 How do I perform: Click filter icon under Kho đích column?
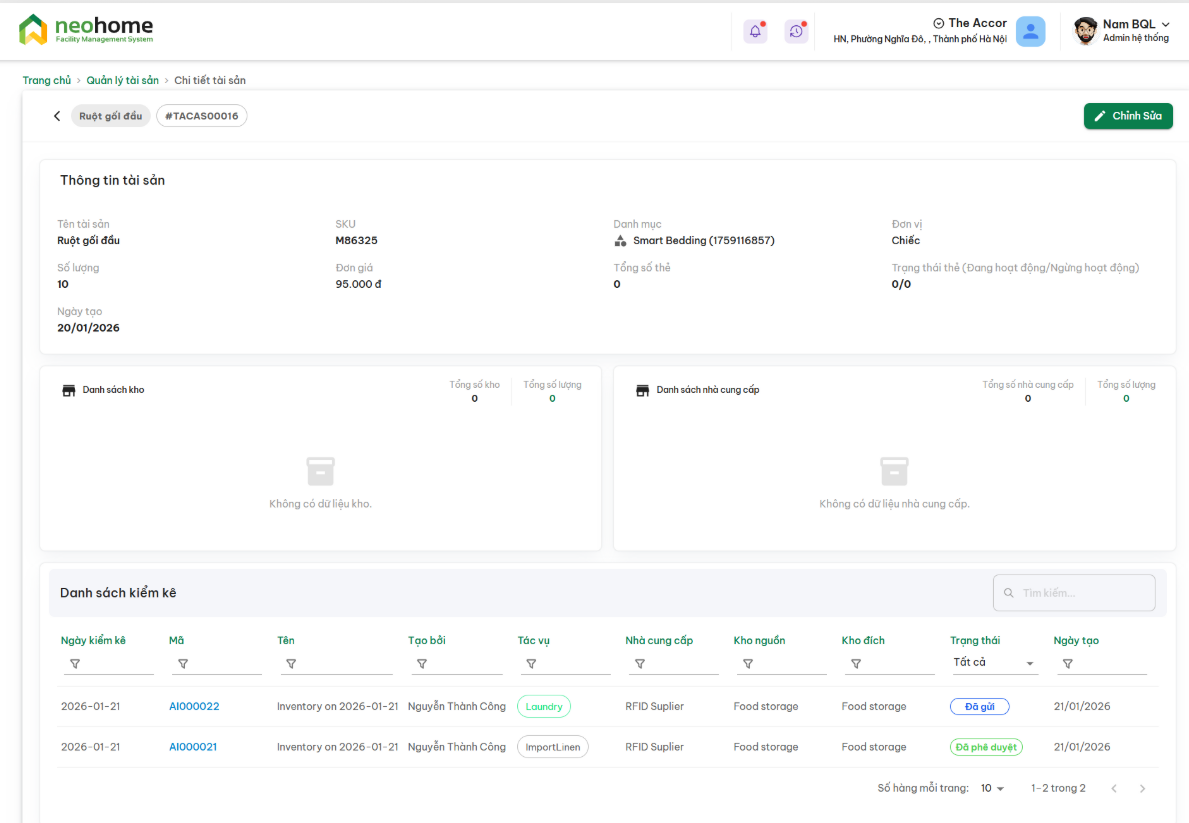[x=855, y=664]
